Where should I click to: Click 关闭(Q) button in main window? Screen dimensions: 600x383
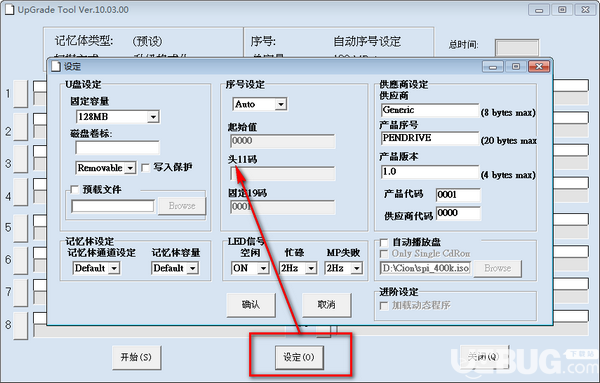tap(484, 357)
